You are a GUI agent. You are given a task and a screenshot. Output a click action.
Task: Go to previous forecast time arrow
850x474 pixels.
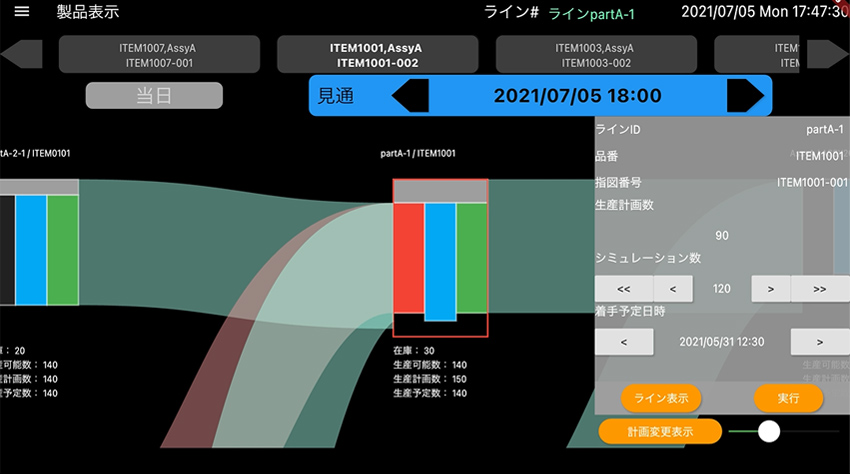409,96
